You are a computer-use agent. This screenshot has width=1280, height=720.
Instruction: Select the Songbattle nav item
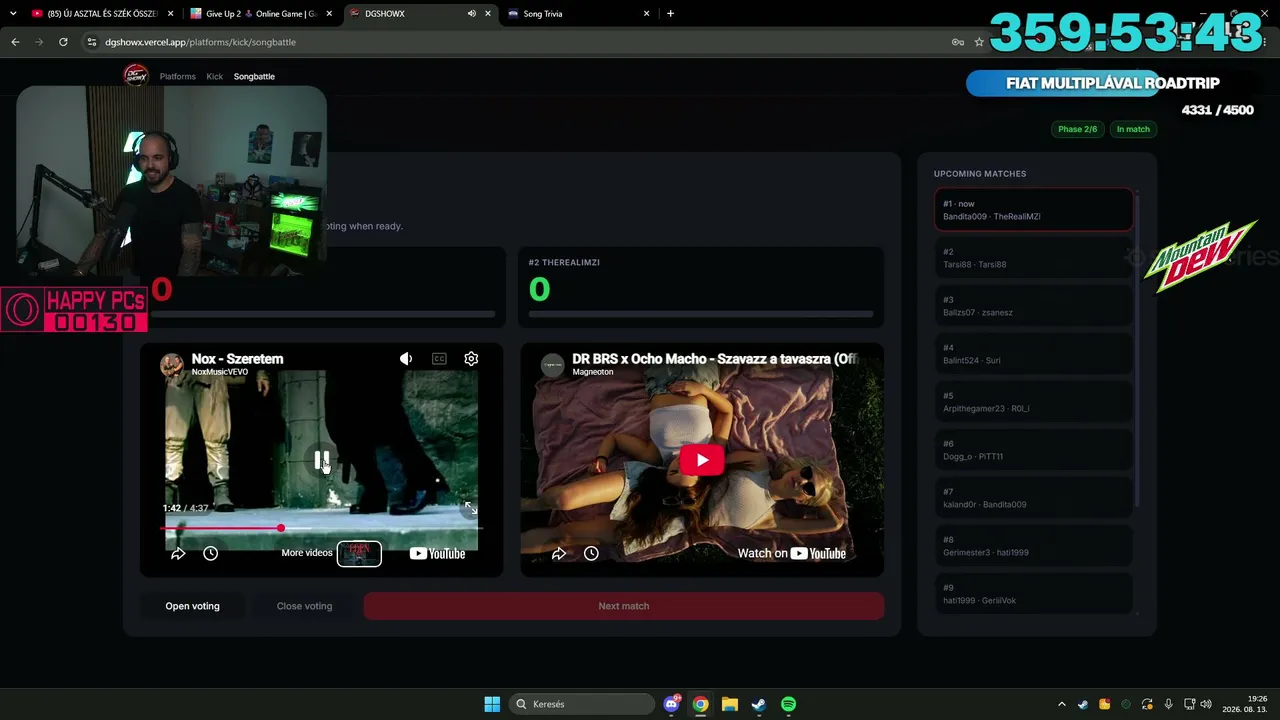254,76
